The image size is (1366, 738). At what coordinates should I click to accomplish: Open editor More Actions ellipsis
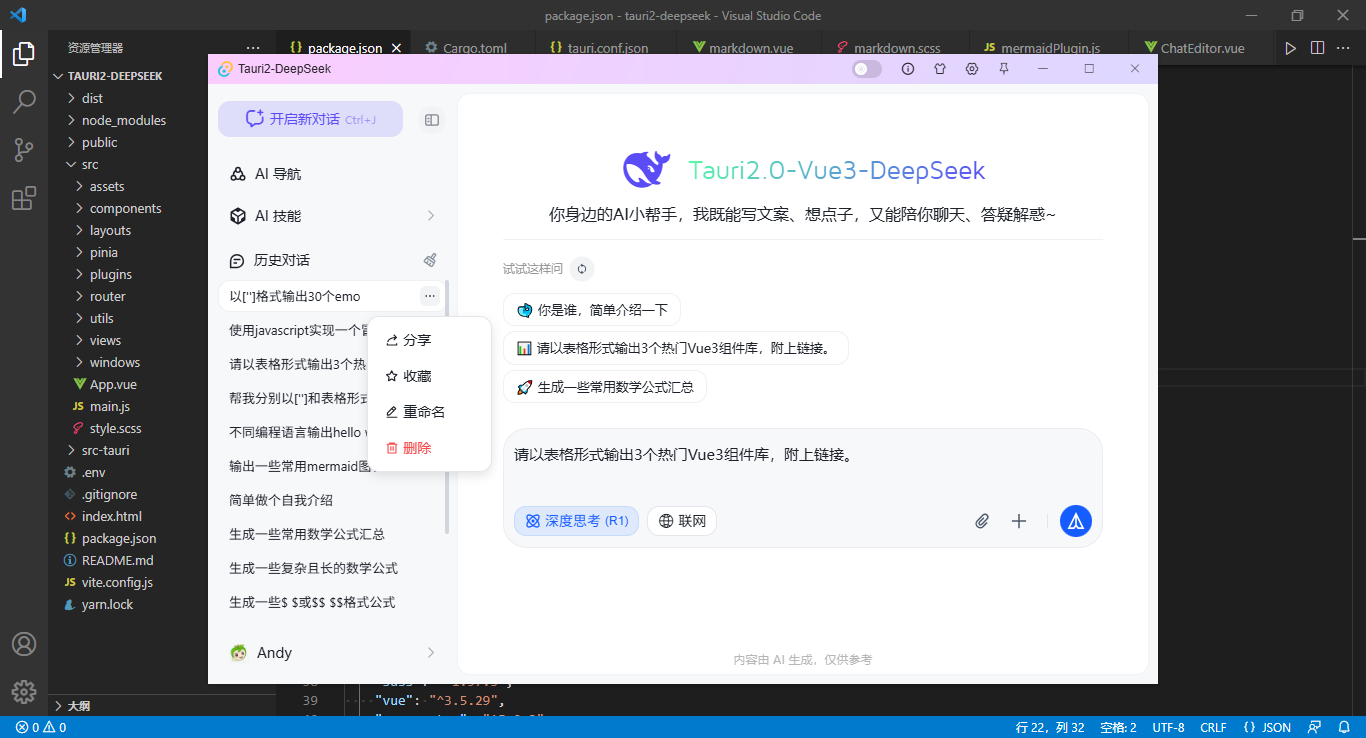click(x=1343, y=47)
